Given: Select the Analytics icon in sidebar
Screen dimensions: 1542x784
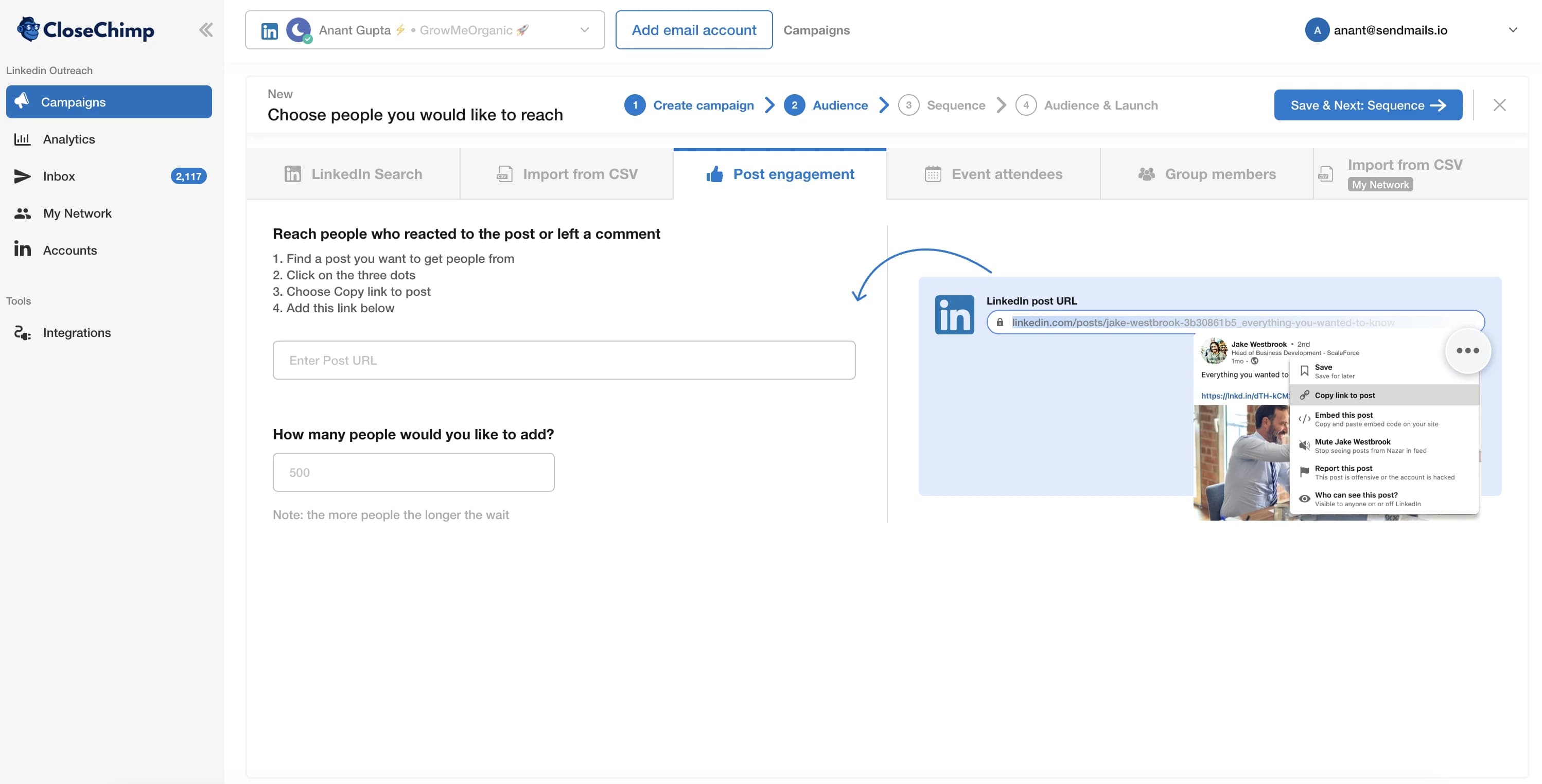Looking at the screenshot, I should point(22,139).
